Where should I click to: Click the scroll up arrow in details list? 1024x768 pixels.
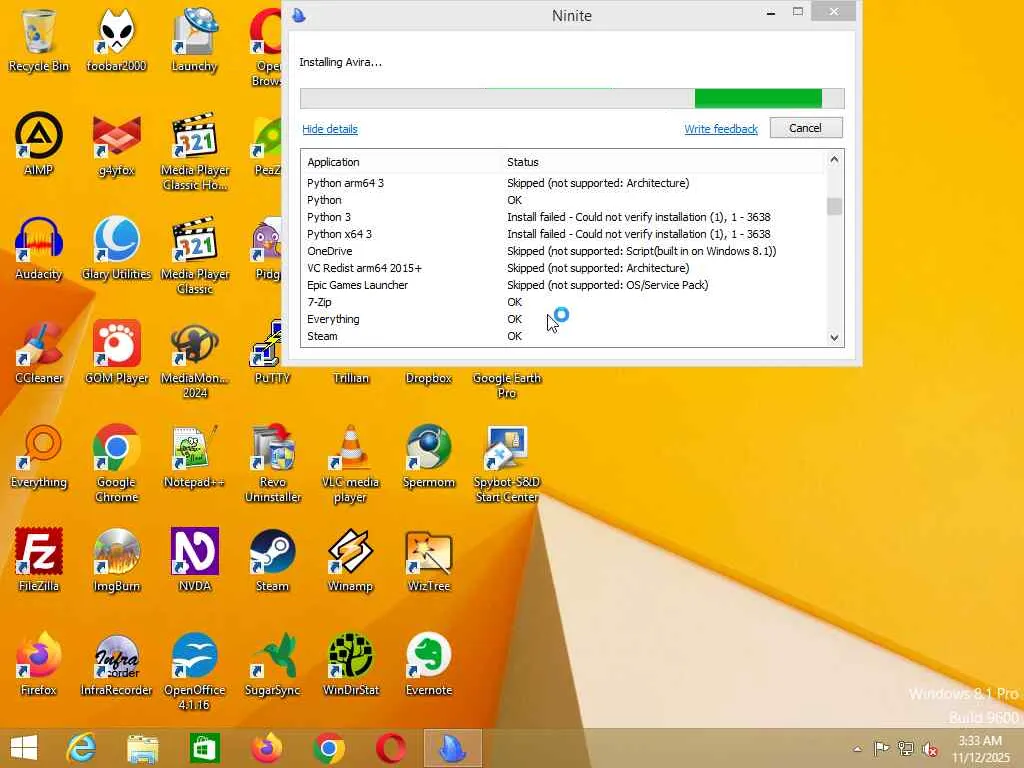834,159
